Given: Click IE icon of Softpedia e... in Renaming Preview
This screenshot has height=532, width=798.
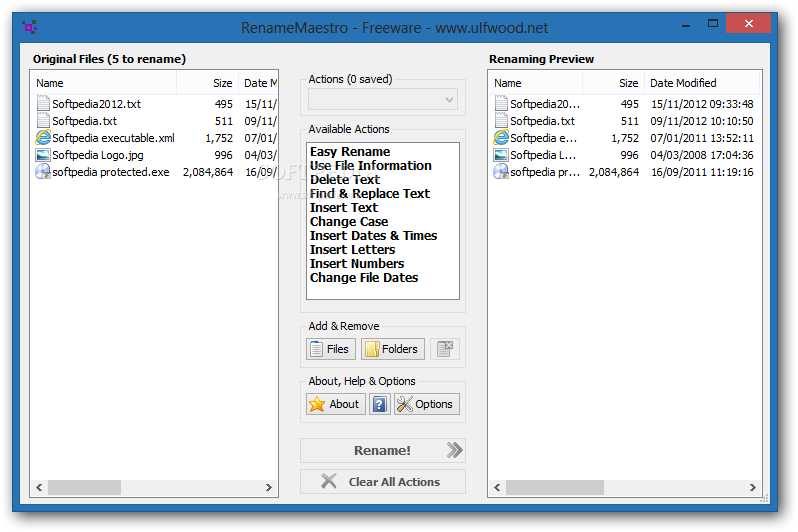Looking at the screenshot, I should coord(501,137).
